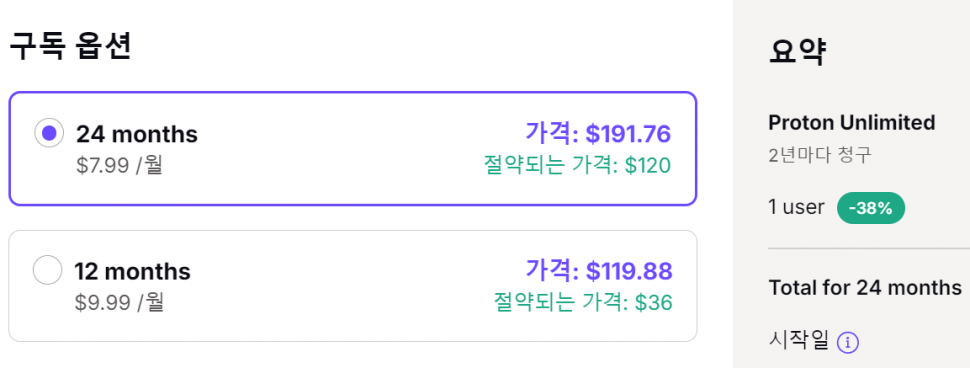Screen dimensions: 970x368
Task: Click the 1 user label
Action: coord(796,207)
